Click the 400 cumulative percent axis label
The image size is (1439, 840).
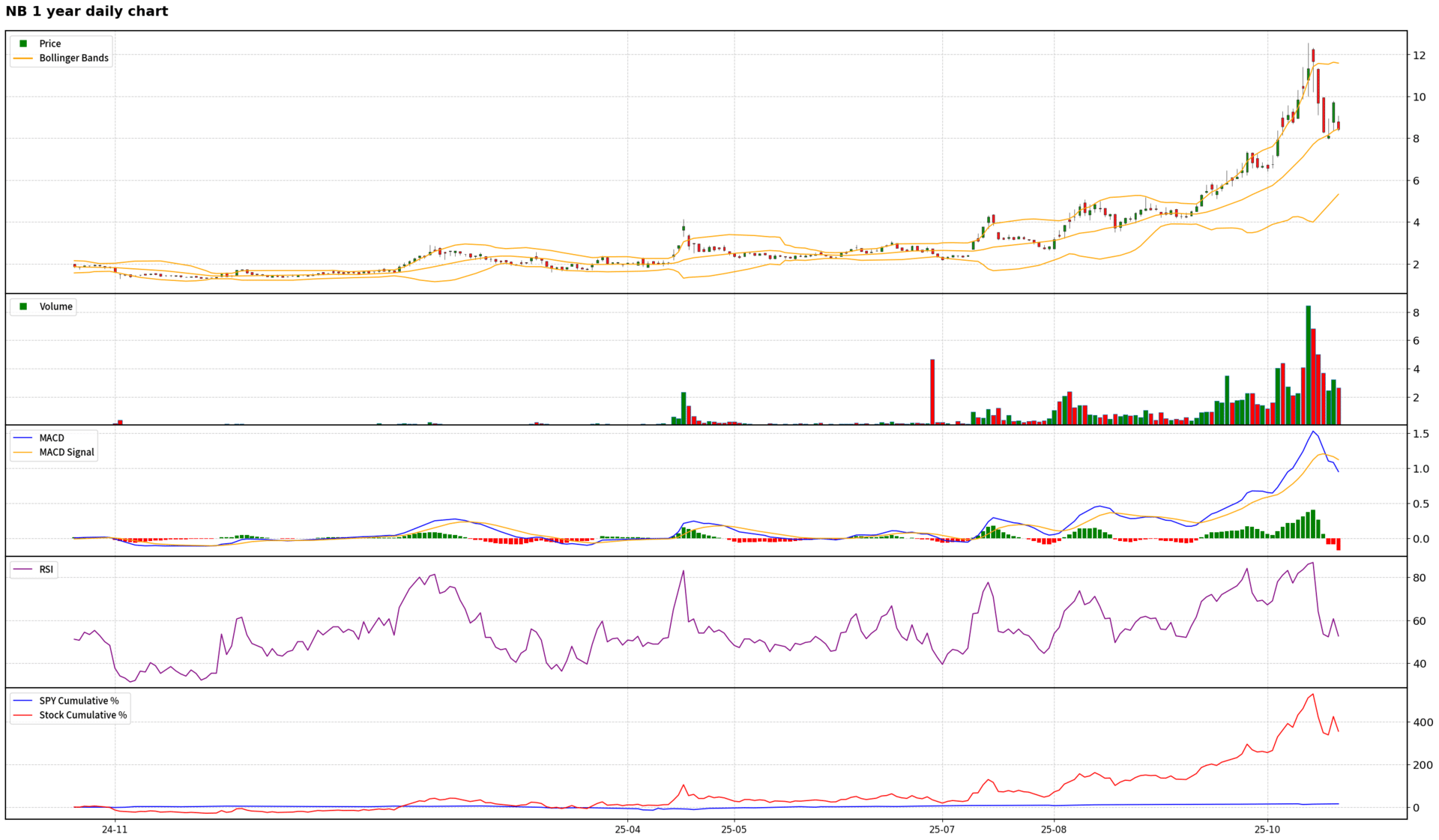(x=1423, y=722)
